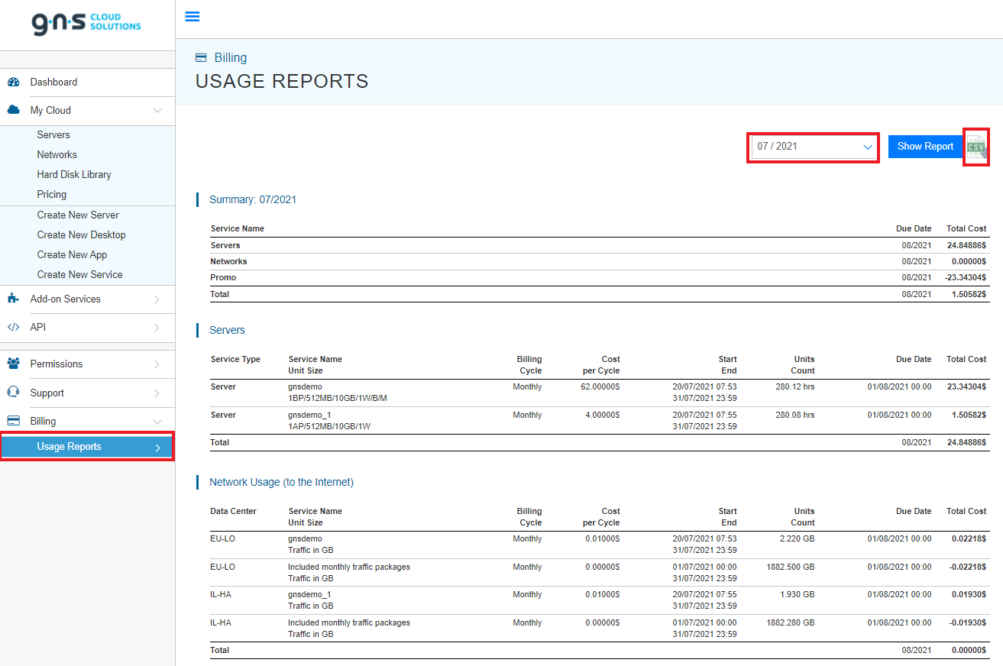
Task: Open the Billing breadcrumb link
Action: [x=228, y=57]
